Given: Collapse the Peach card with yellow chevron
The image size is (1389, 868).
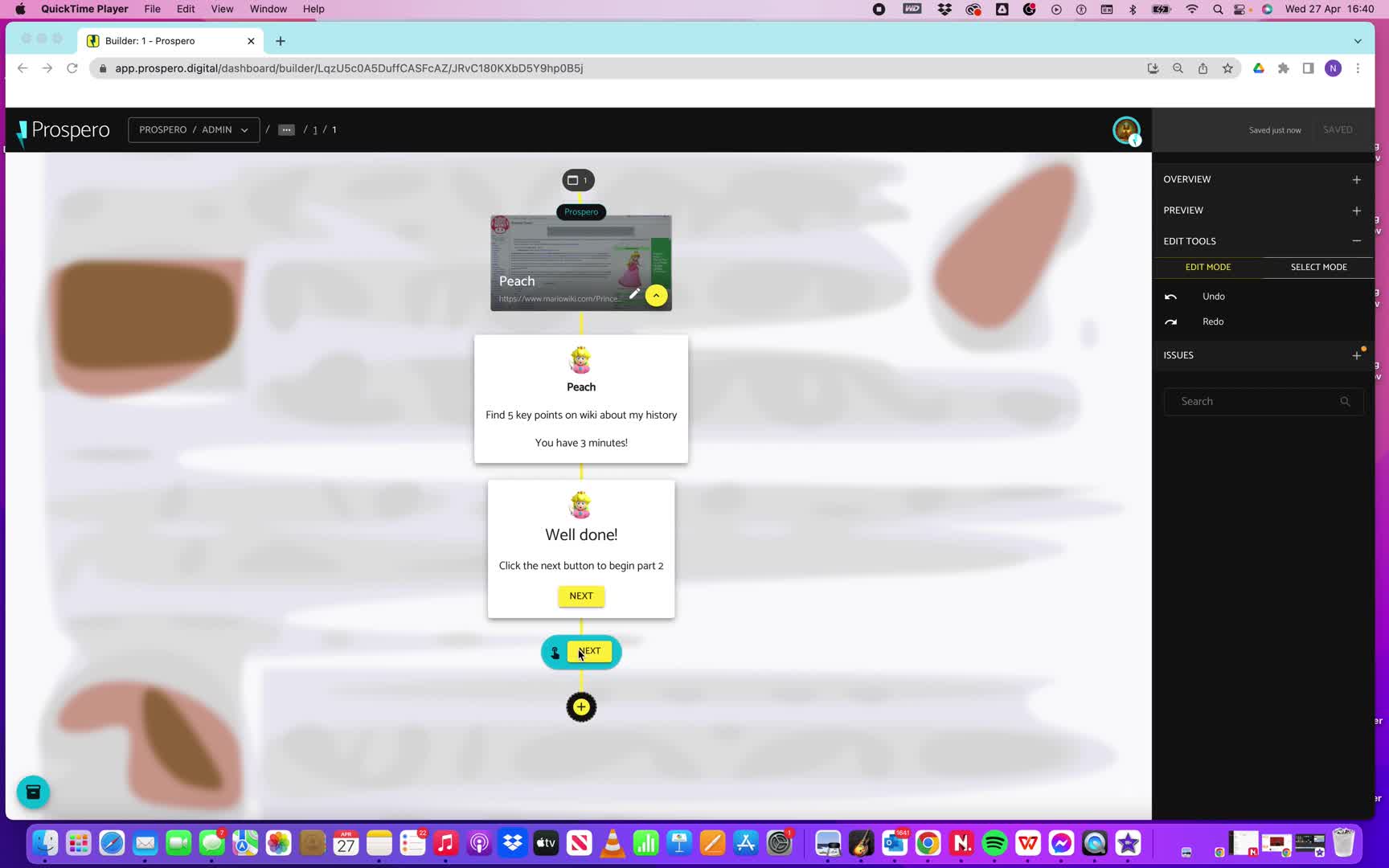Looking at the screenshot, I should pos(656,295).
